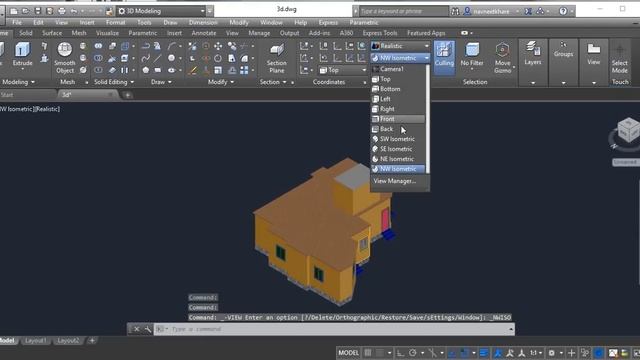
Task: Open the Dimension menu
Action: coord(203,22)
